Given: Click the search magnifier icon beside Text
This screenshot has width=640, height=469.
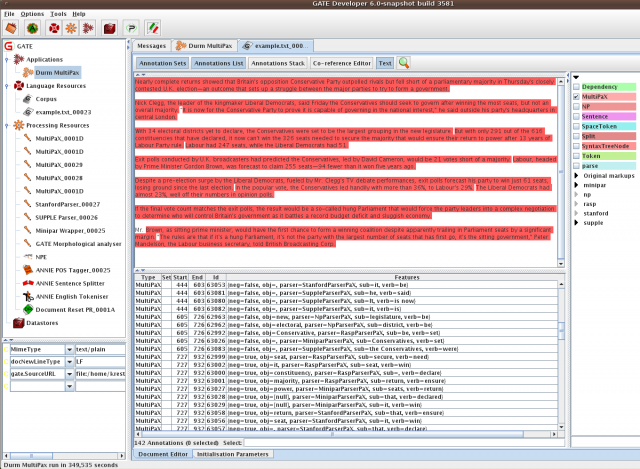Looking at the screenshot, I should [404, 62].
